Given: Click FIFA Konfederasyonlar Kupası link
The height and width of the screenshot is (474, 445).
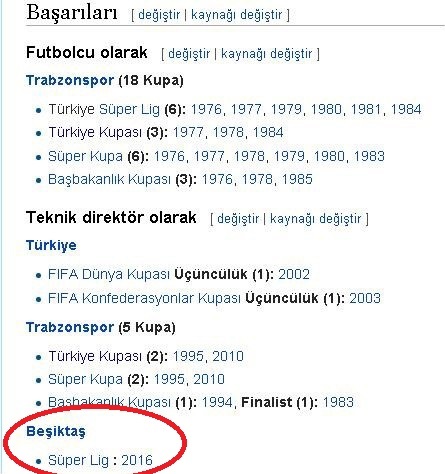Looking at the screenshot, I should (144, 298).
